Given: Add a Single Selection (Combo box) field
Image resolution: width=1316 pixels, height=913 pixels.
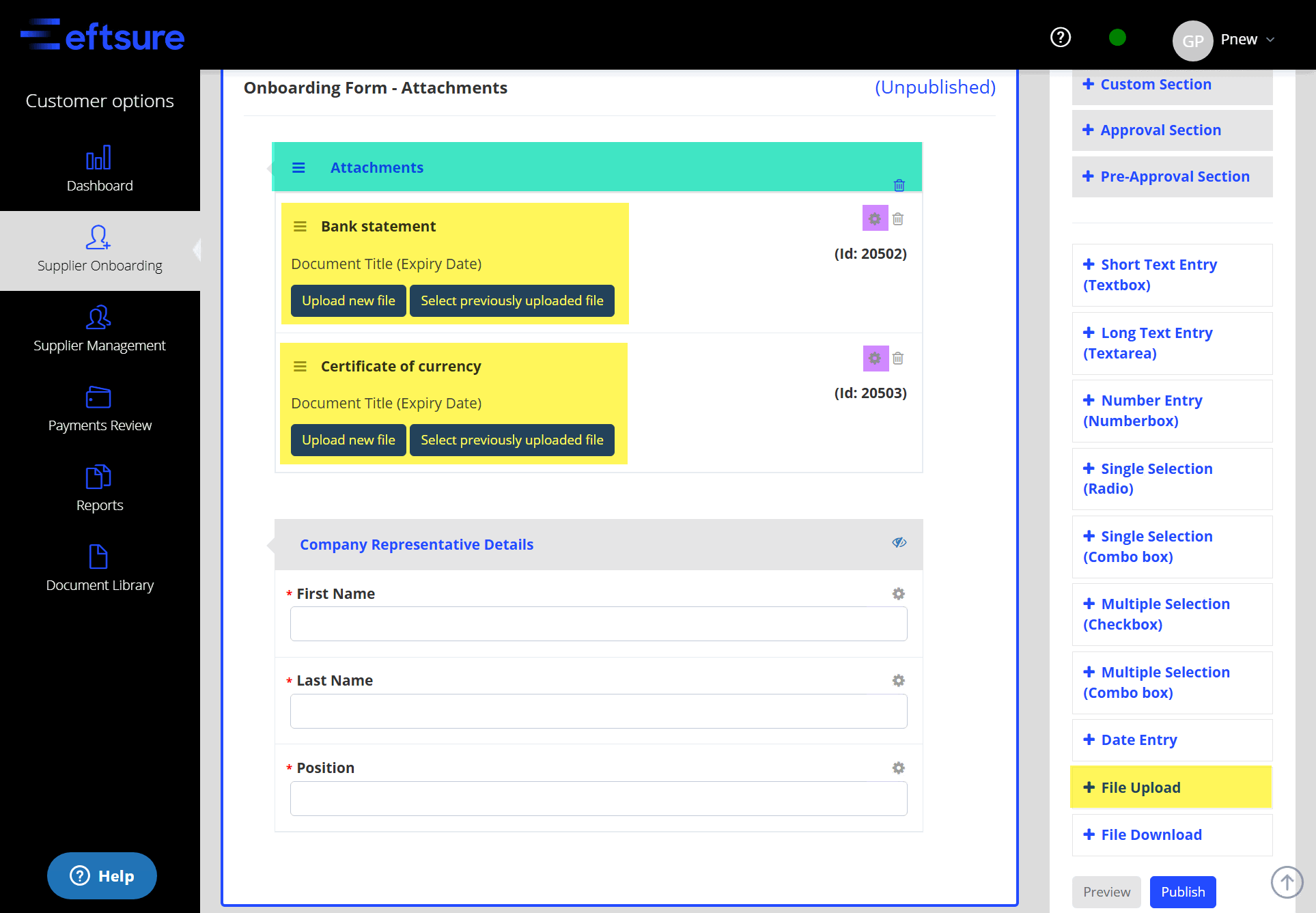Looking at the screenshot, I should (1173, 547).
